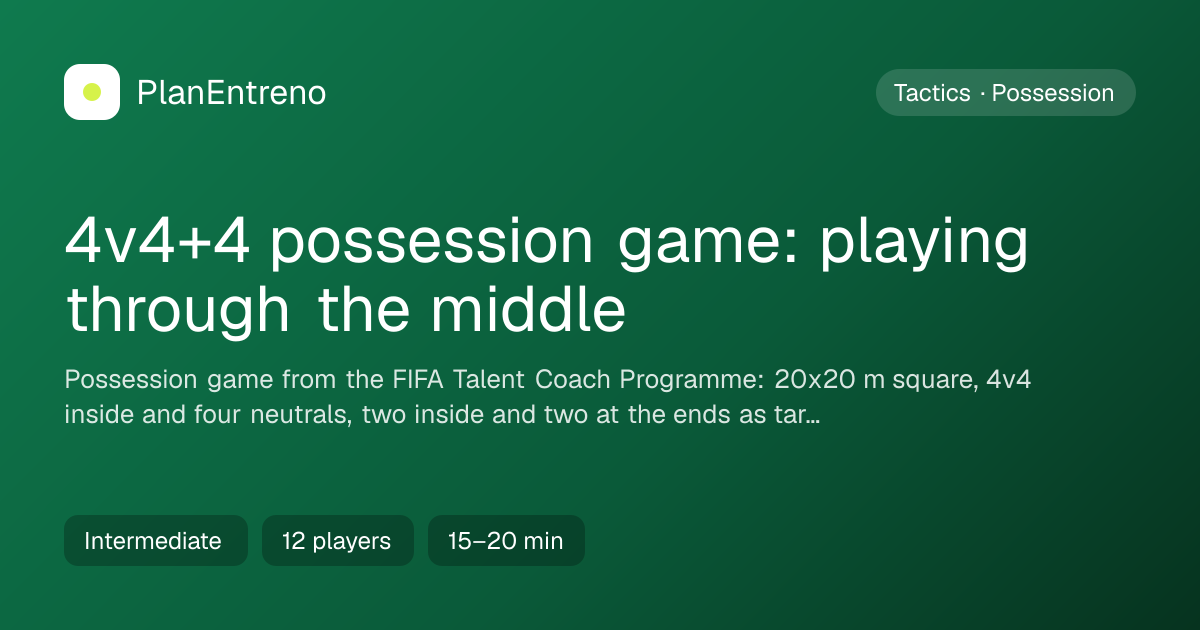The image size is (1200, 630).
Task: Click the PlanEntreno white square logo icon
Action: (x=92, y=92)
